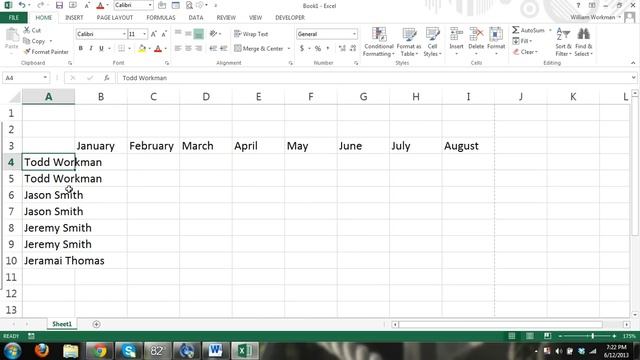
Task: Open Skype from the taskbar
Action: tap(128, 351)
